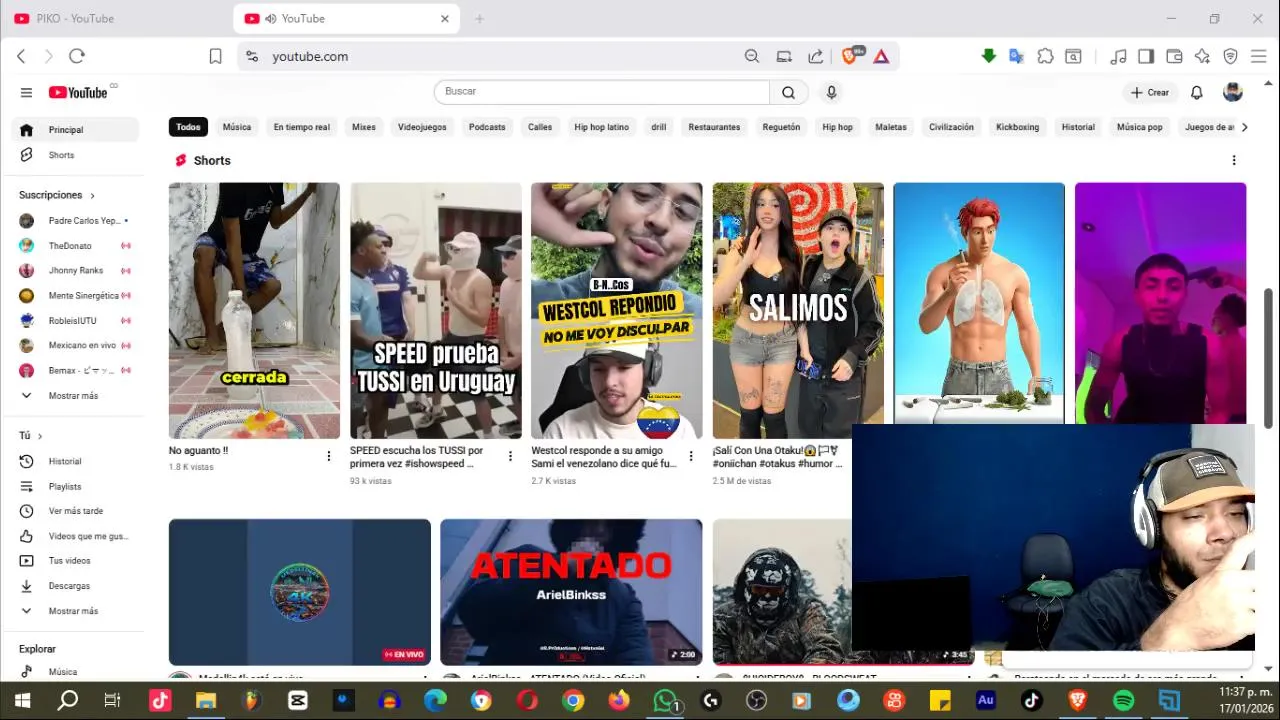Open the account avatar menu

(x=1233, y=92)
